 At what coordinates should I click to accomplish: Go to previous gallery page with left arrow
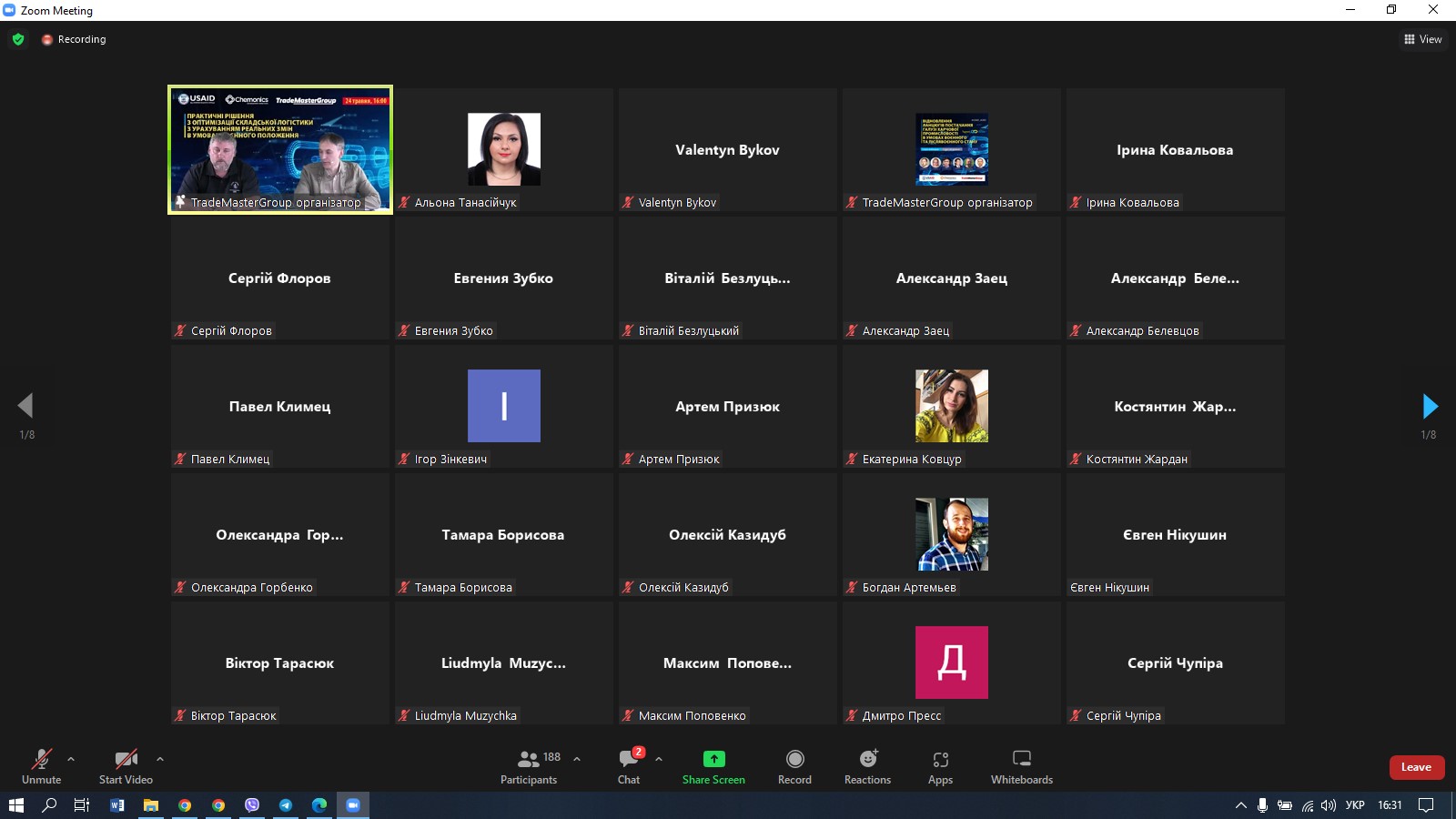(25, 406)
